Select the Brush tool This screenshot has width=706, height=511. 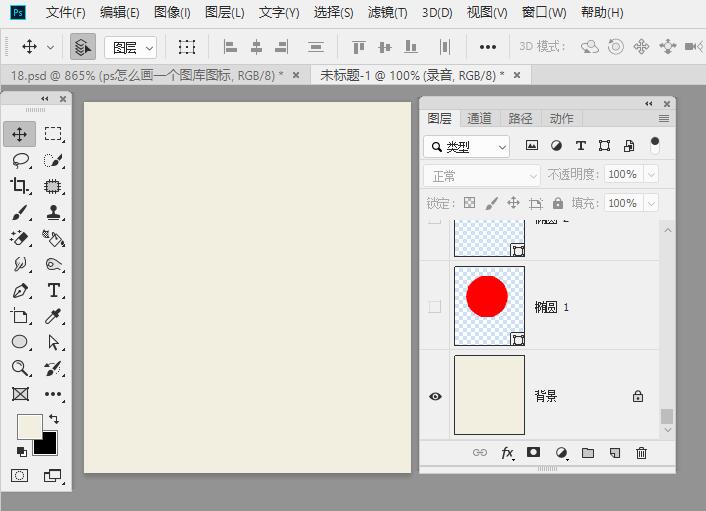[x=20, y=212]
